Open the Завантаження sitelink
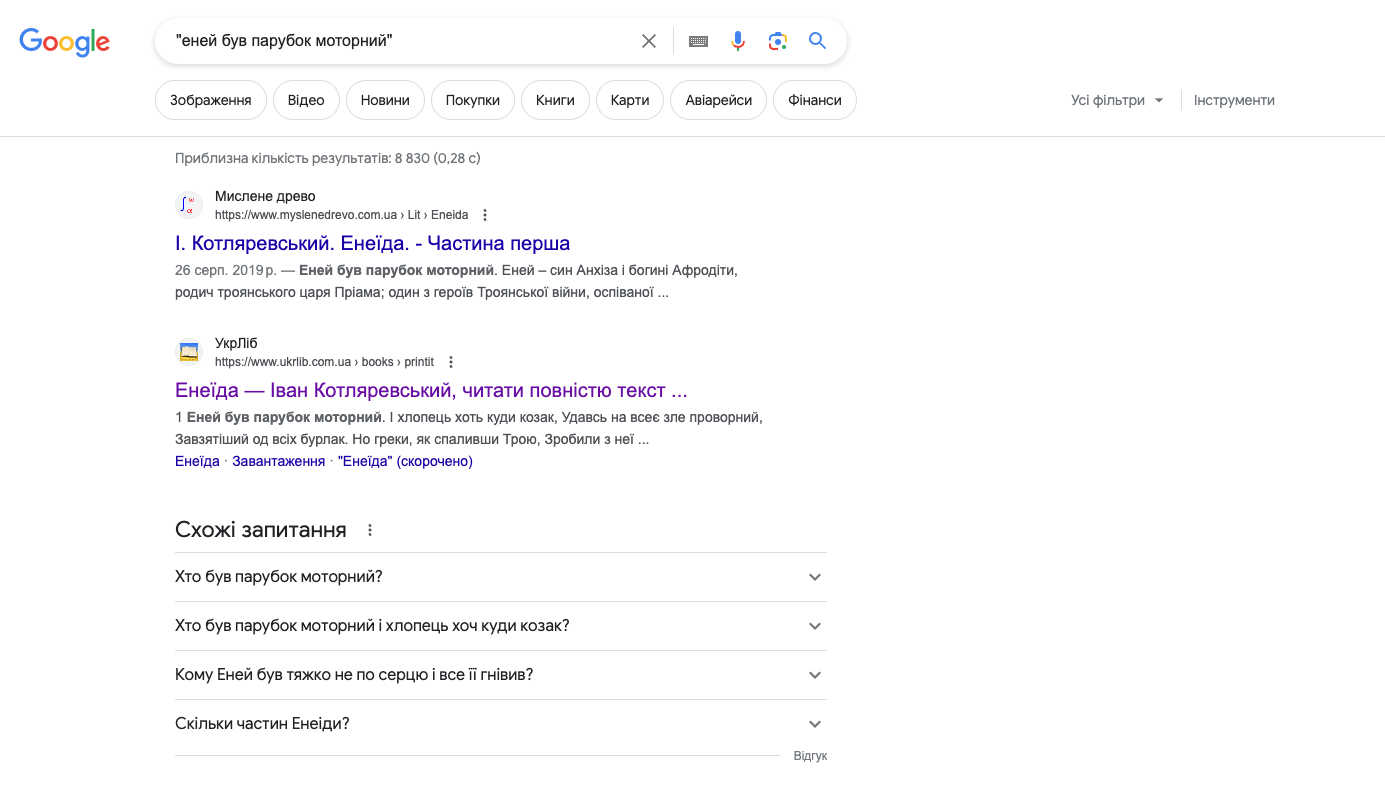1385x785 pixels. pyautogui.click(x=279, y=461)
